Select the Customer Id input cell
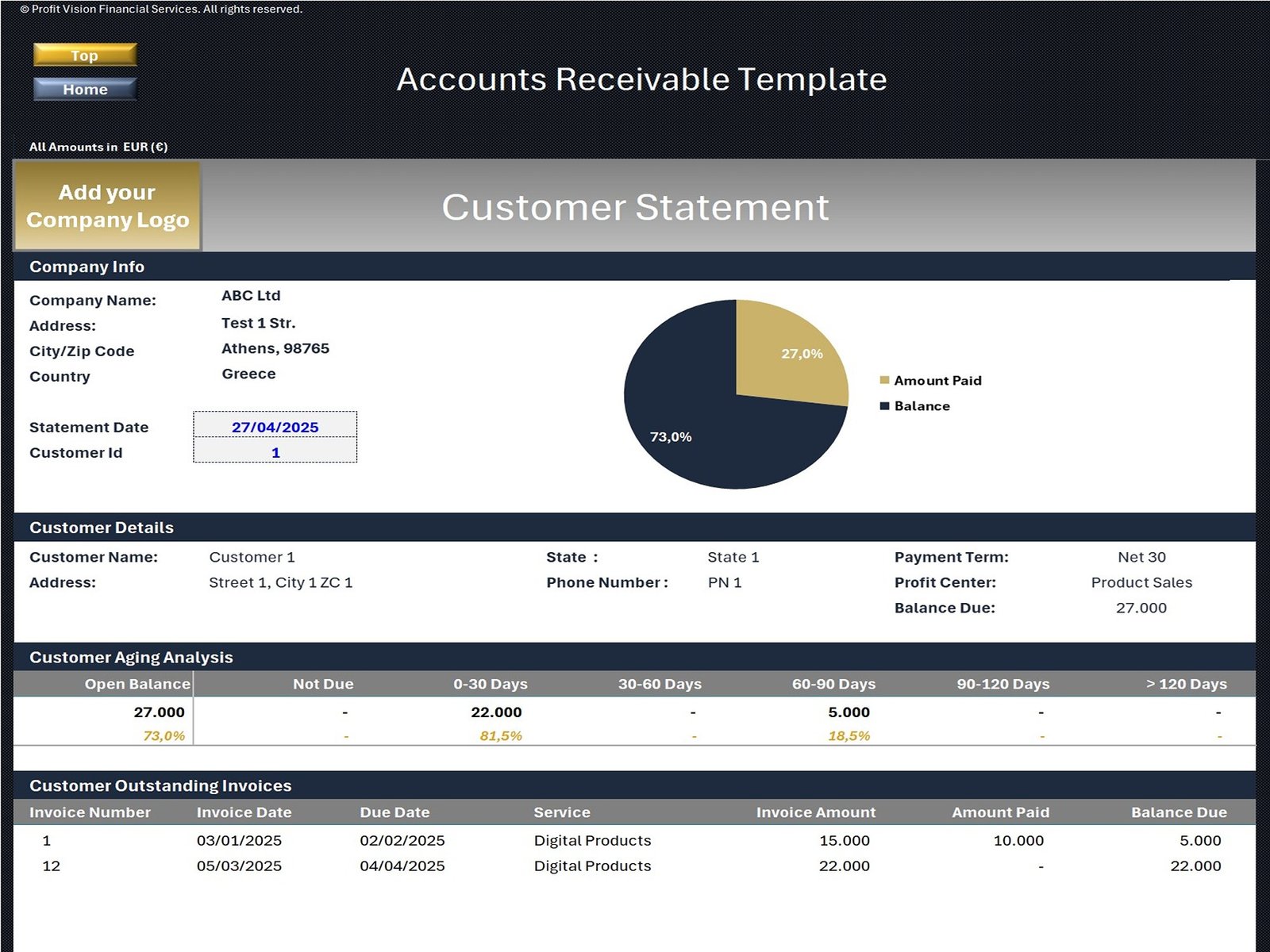1270x952 pixels. click(275, 452)
